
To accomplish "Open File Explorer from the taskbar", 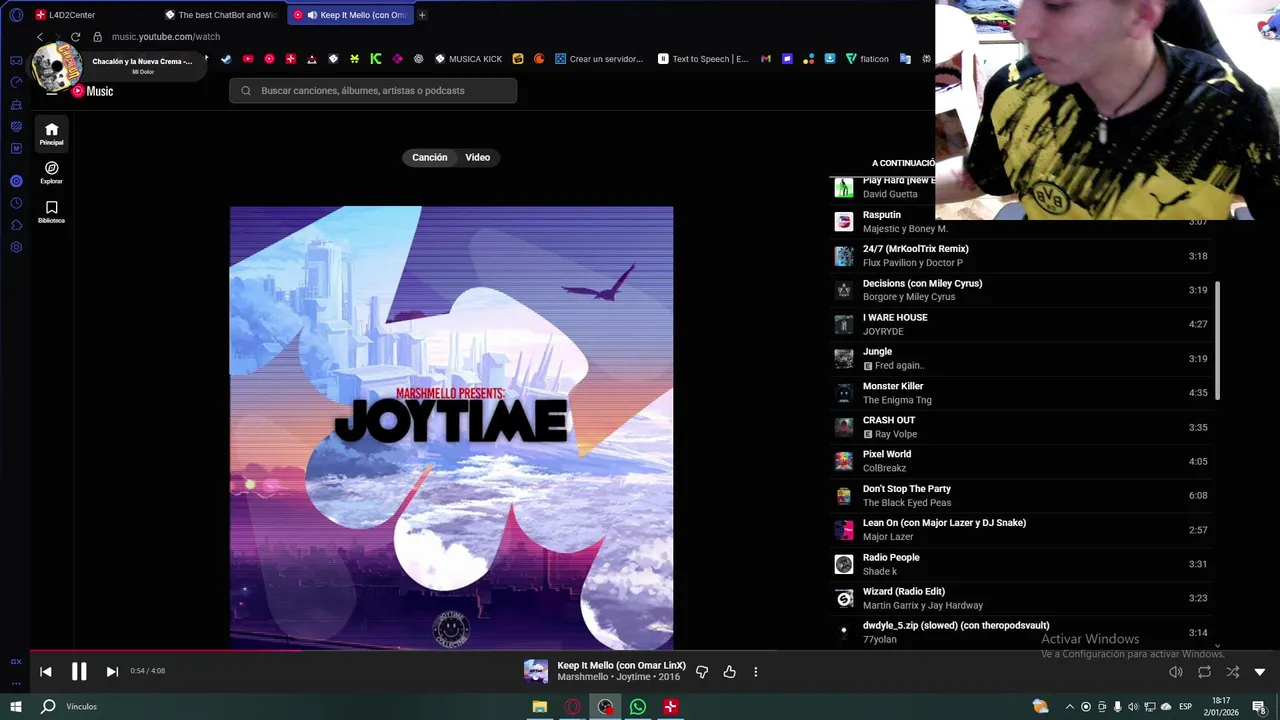I will pos(540,707).
